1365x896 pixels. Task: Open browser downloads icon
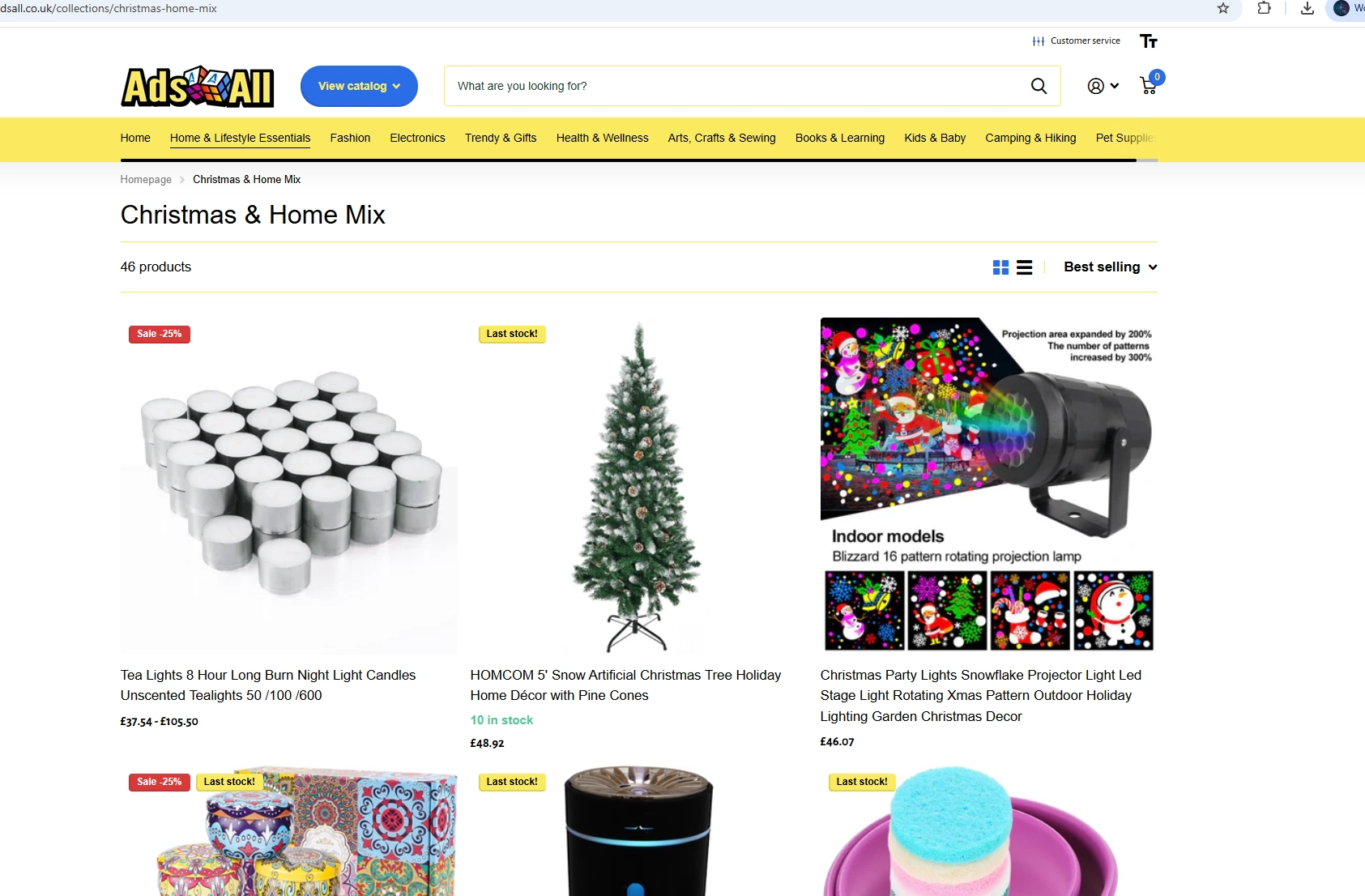(1307, 8)
